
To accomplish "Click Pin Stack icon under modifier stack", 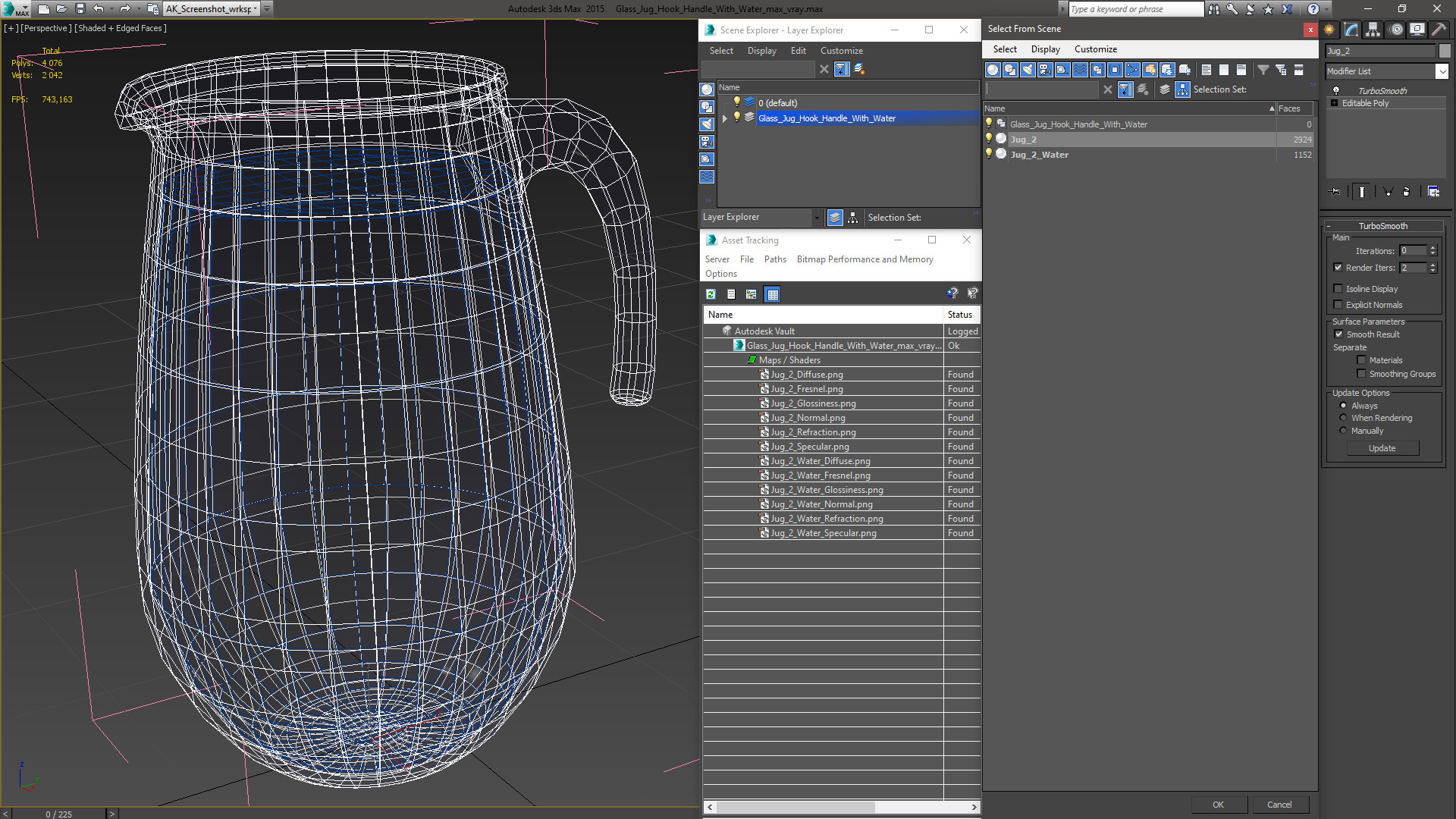I will (x=1335, y=192).
